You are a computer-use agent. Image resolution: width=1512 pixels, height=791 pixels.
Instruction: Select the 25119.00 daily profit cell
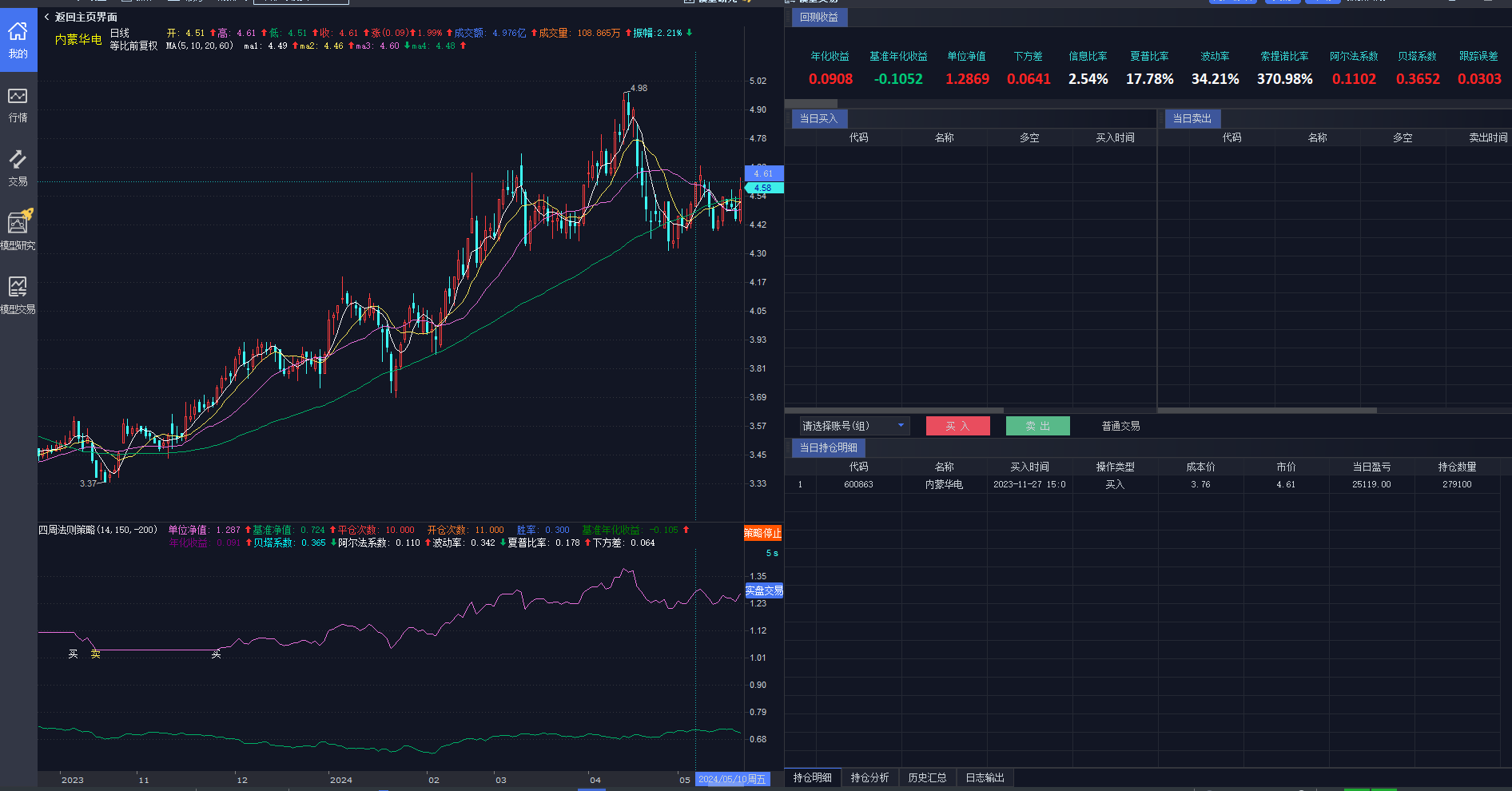[1371, 484]
